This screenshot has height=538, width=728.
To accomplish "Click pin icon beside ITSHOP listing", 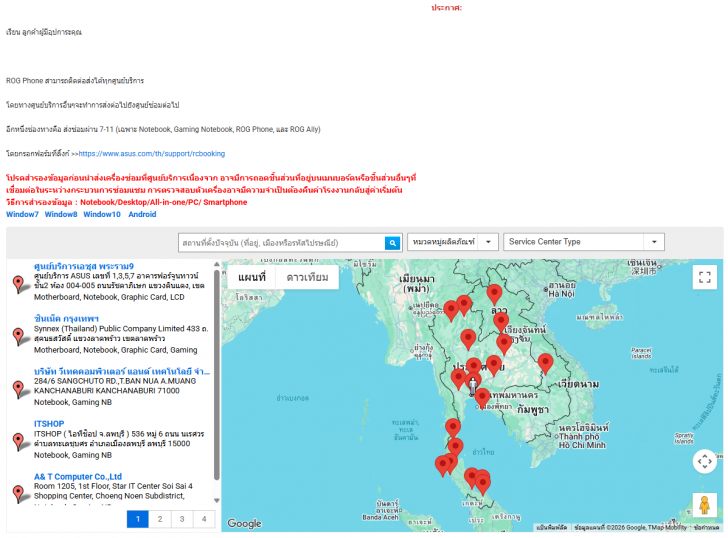I will point(19,441).
